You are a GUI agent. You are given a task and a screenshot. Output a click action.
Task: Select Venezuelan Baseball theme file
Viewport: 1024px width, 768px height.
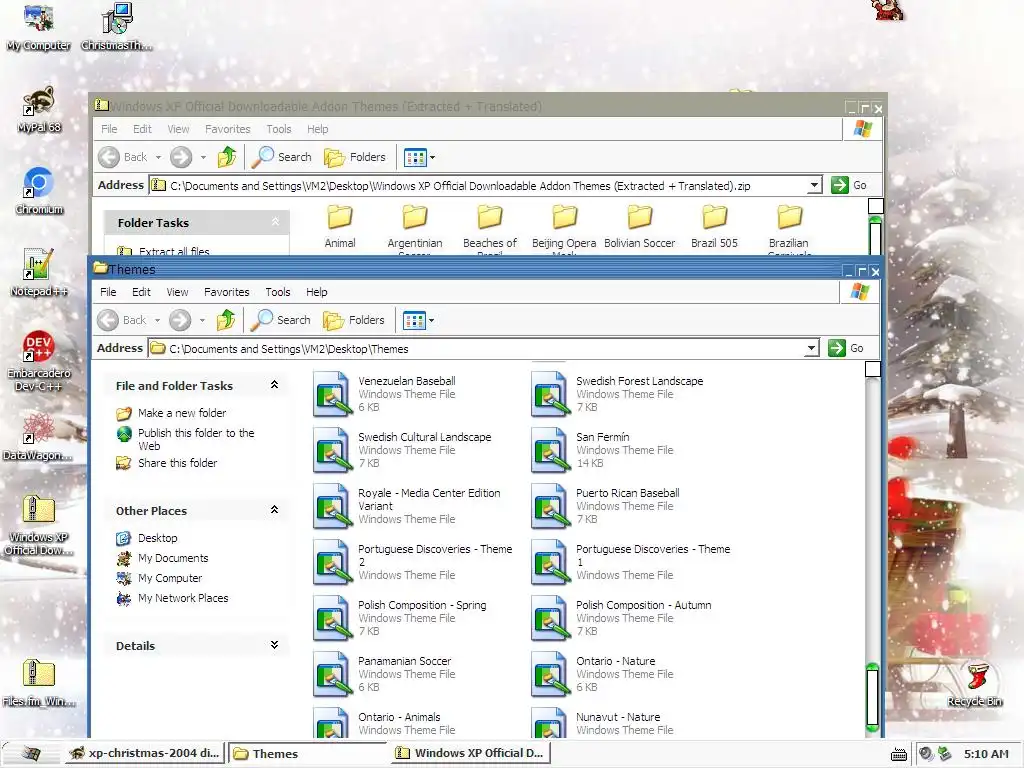pyautogui.click(x=385, y=394)
